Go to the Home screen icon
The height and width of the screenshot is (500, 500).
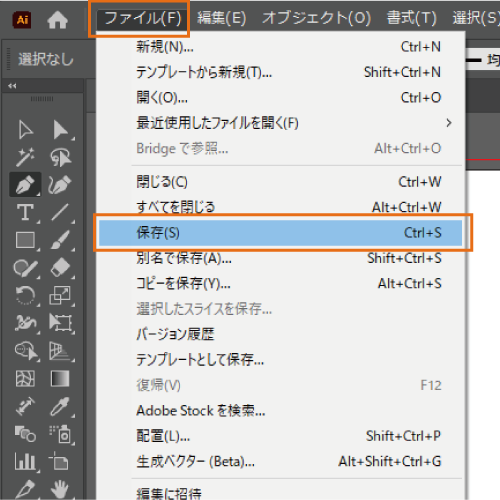(x=57, y=20)
